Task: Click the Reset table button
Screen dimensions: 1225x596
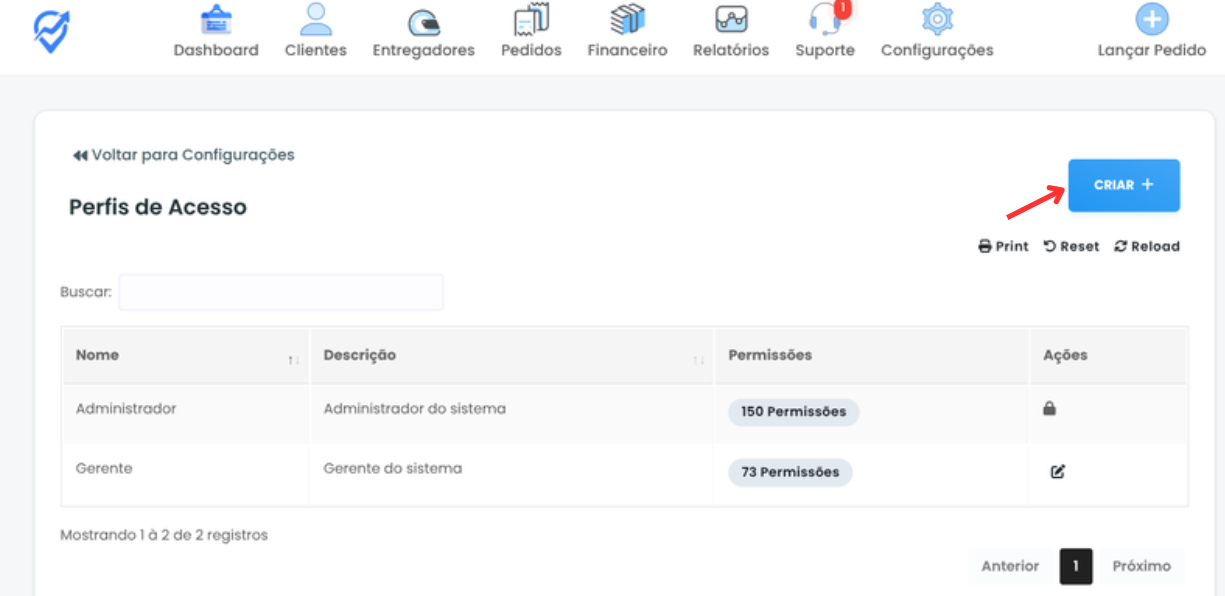Action: point(1071,246)
